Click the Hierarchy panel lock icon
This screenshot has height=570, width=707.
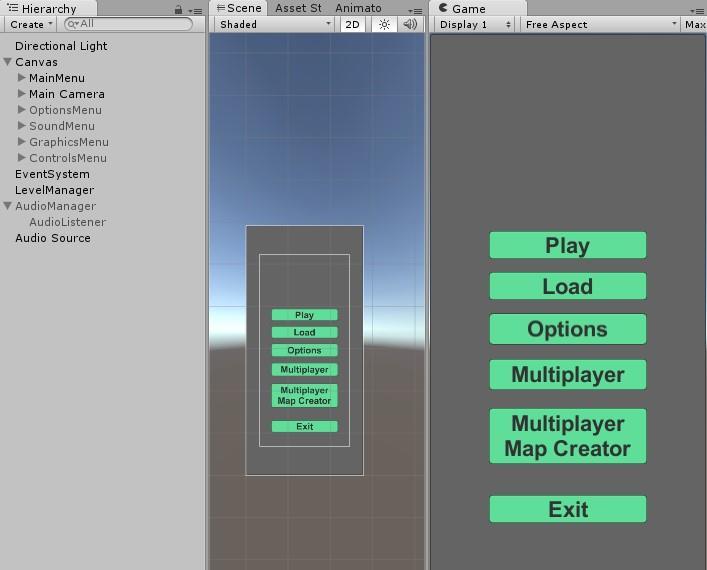point(179,9)
